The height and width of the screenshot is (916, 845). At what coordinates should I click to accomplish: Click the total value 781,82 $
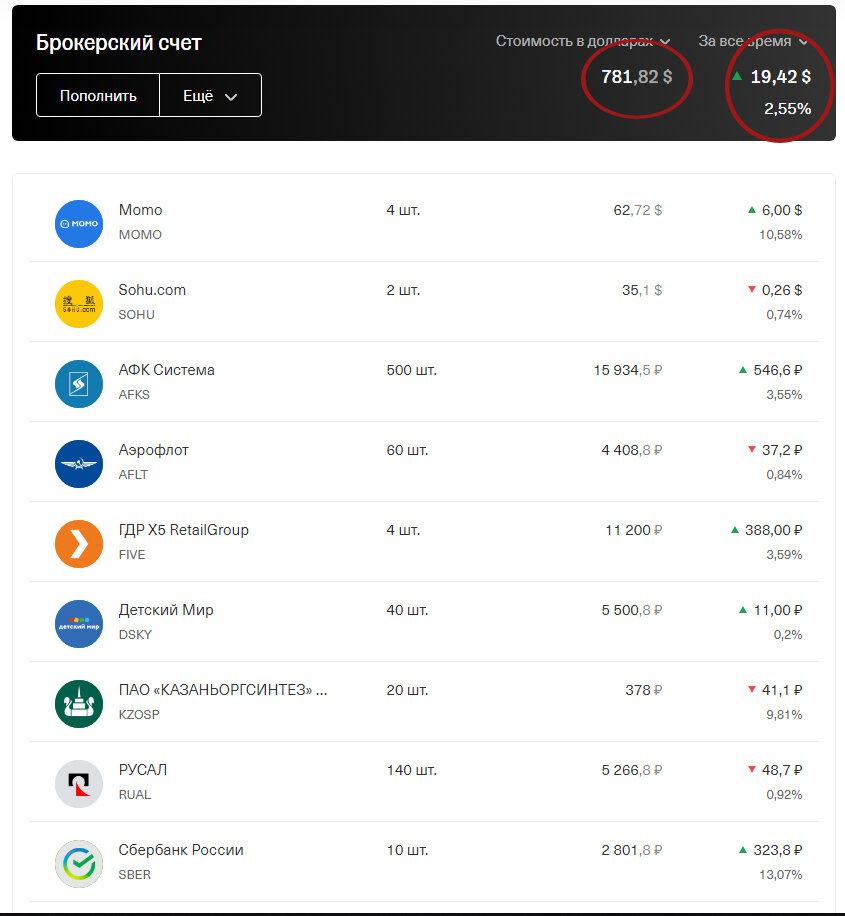(636, 77)
